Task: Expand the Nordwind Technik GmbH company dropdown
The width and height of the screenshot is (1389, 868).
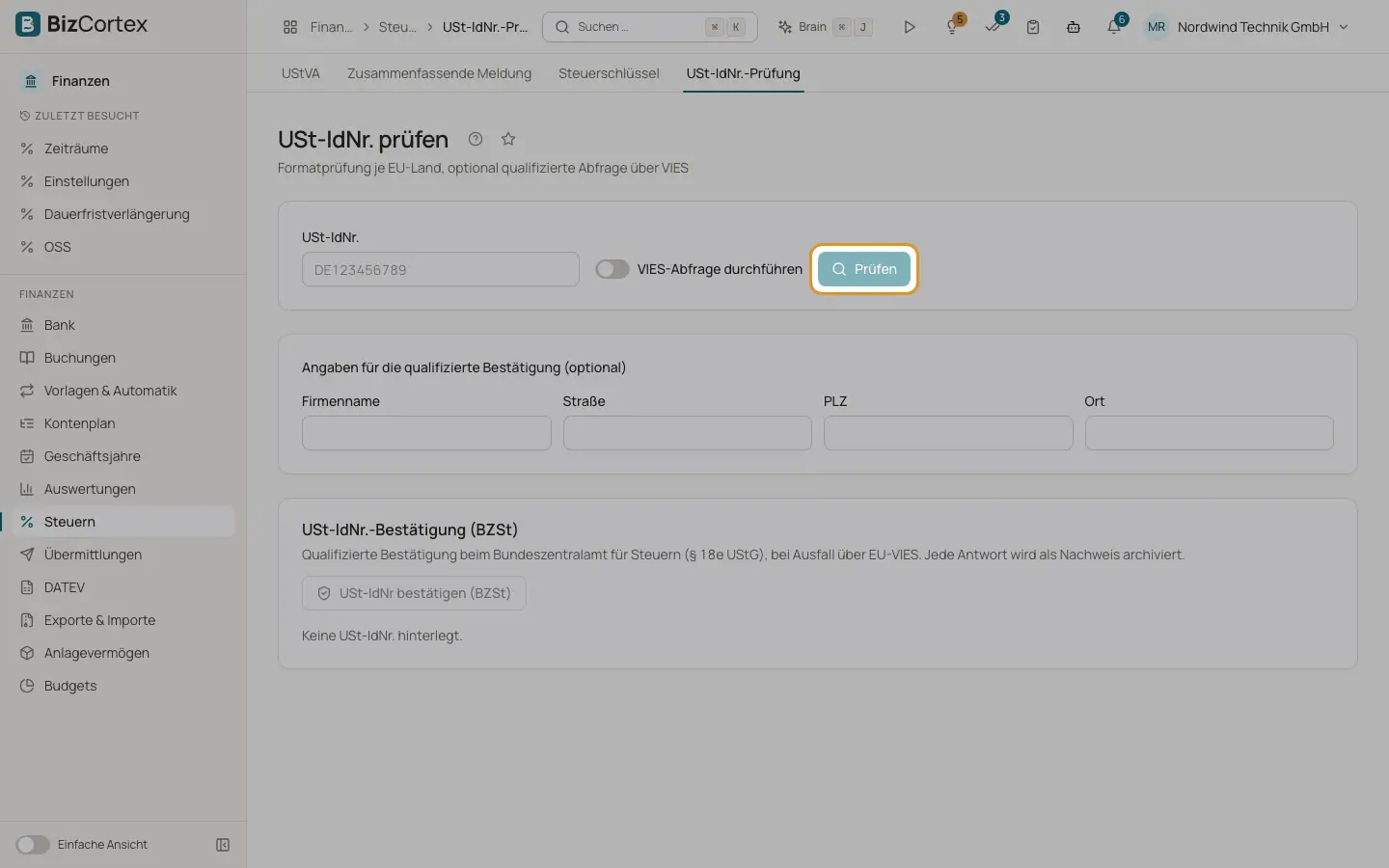Action: point(1246,27)
